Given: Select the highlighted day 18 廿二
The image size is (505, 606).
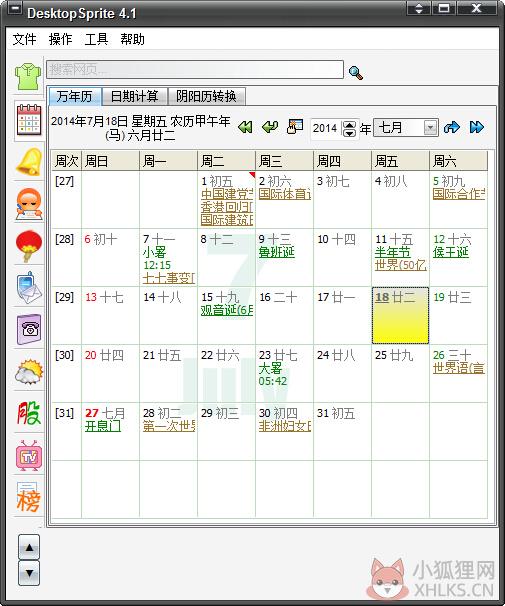Looking at the screenshot, I should tap(400, 315).
